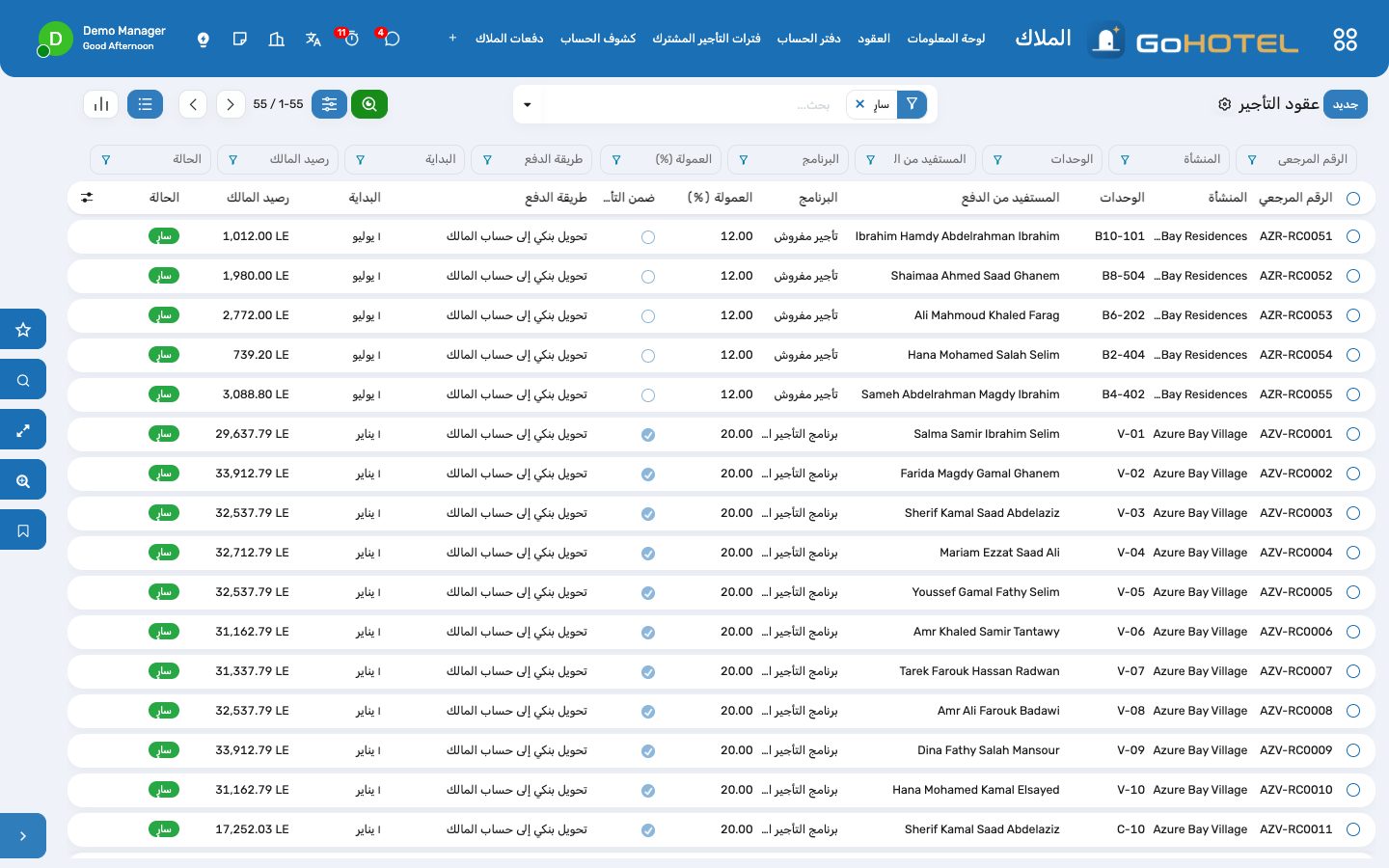Open the company building switcher icon
Image resolution: width=1389 pixels, height=868 pixels.
[x=277, y=40]
